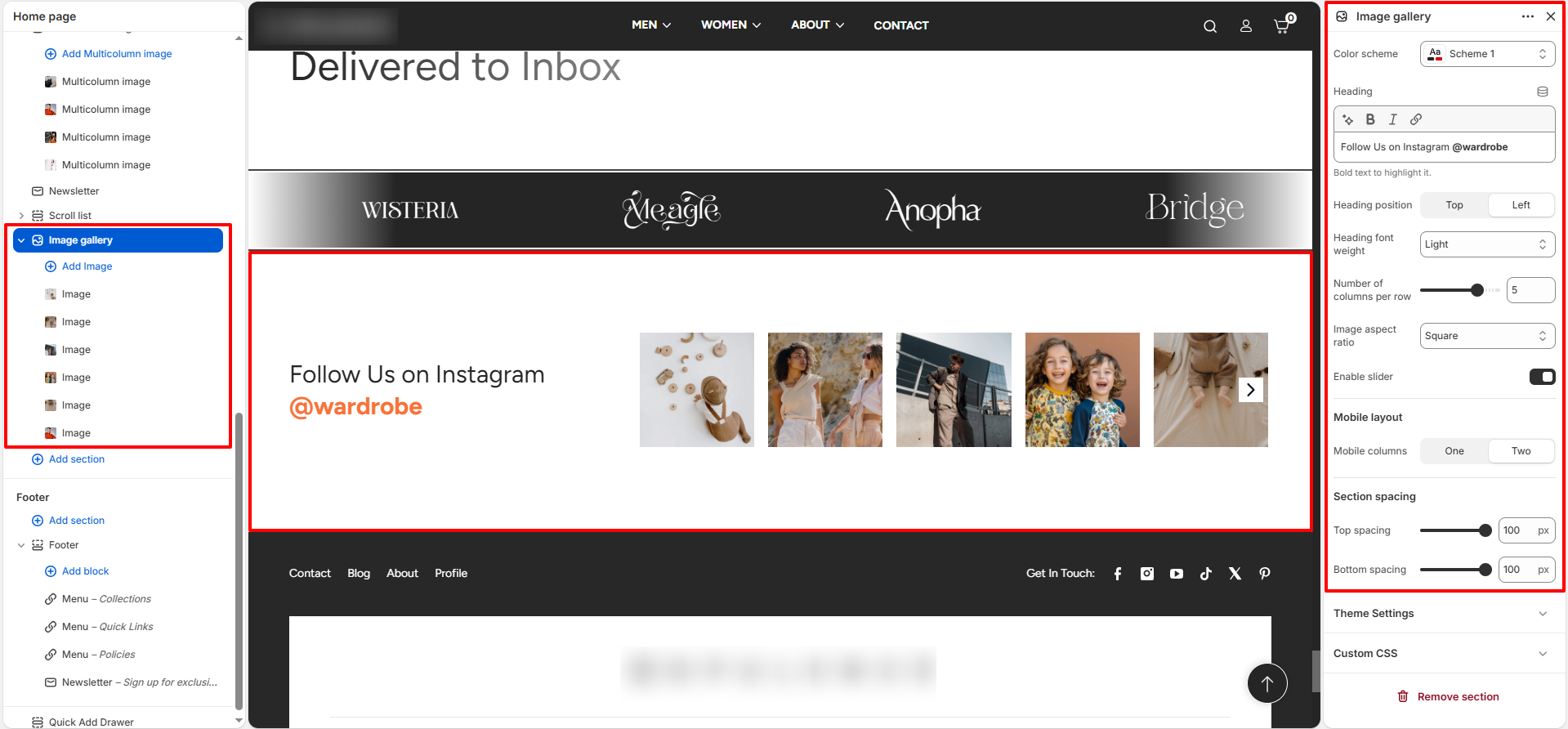The height and width of the screenshot is (729, 1568).
Task: Collapse the Footer tree item
Action: (x=21, y=545)
